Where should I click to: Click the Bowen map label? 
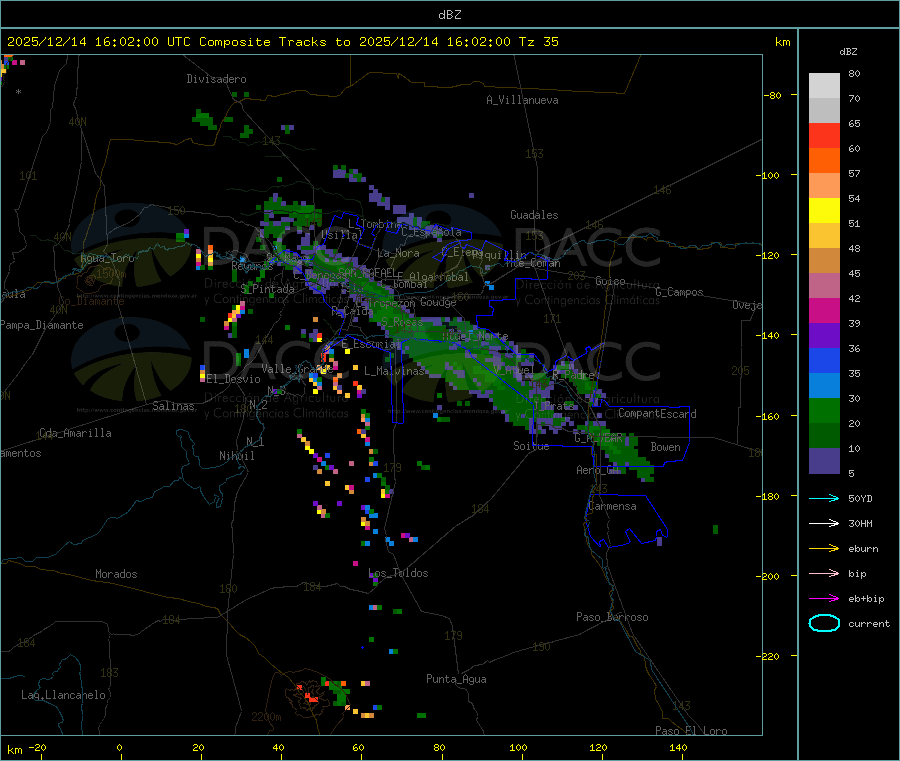[665, 447]
